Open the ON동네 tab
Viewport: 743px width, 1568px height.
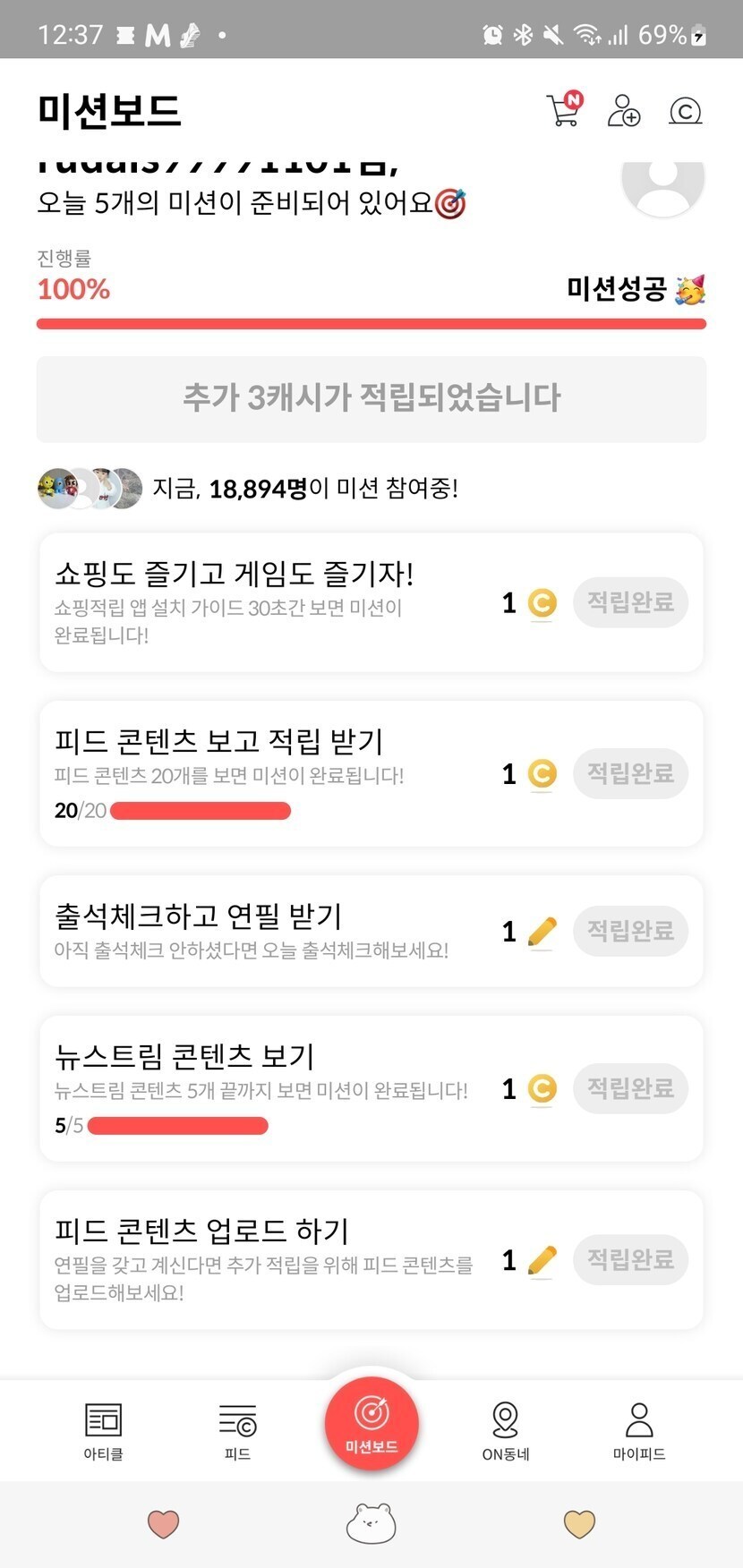(506, 1430)
